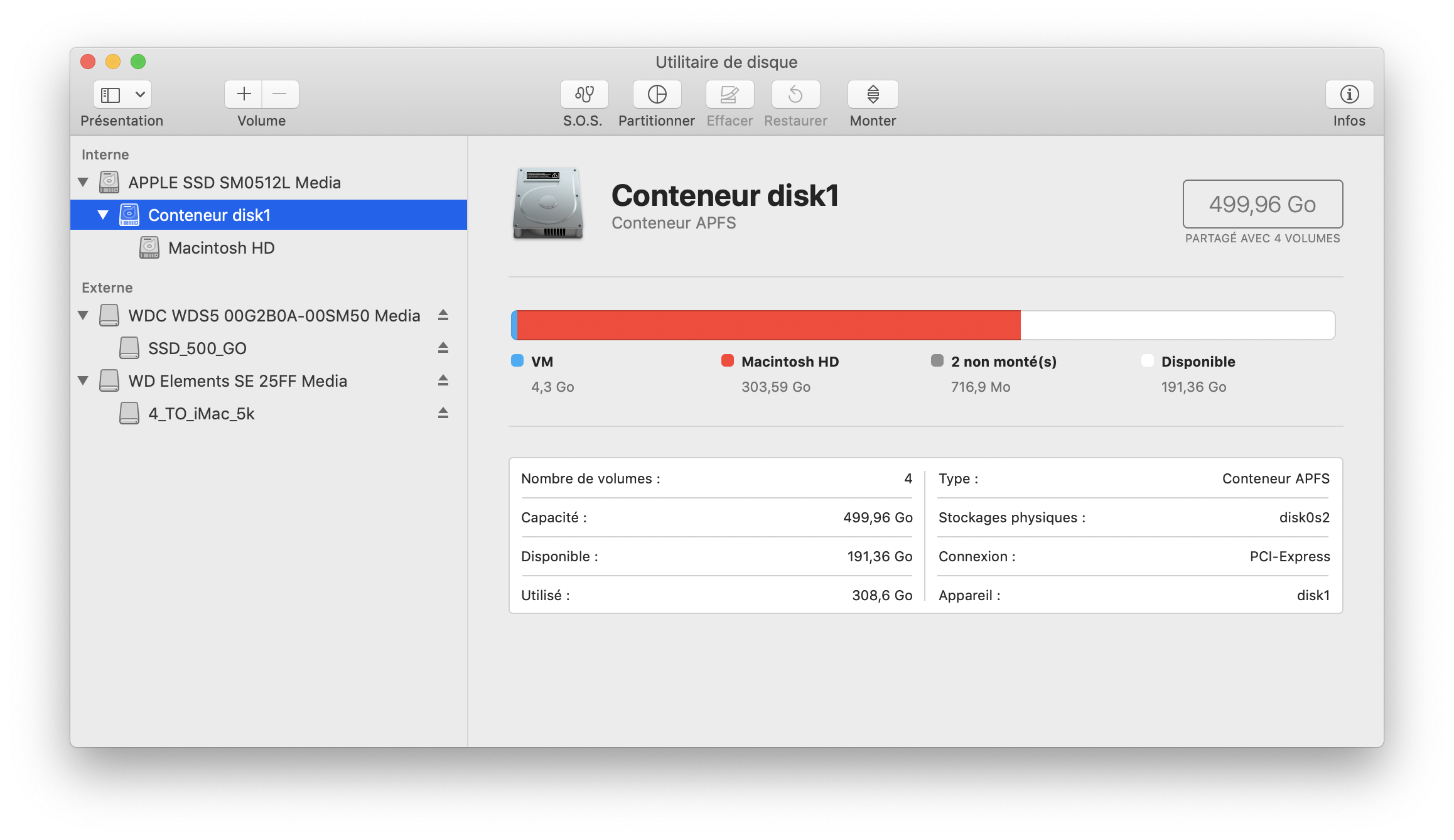Eject the WD Elements SE 25FF Media
This screenshot has height=840, width=1454.
tap(443, 380)
